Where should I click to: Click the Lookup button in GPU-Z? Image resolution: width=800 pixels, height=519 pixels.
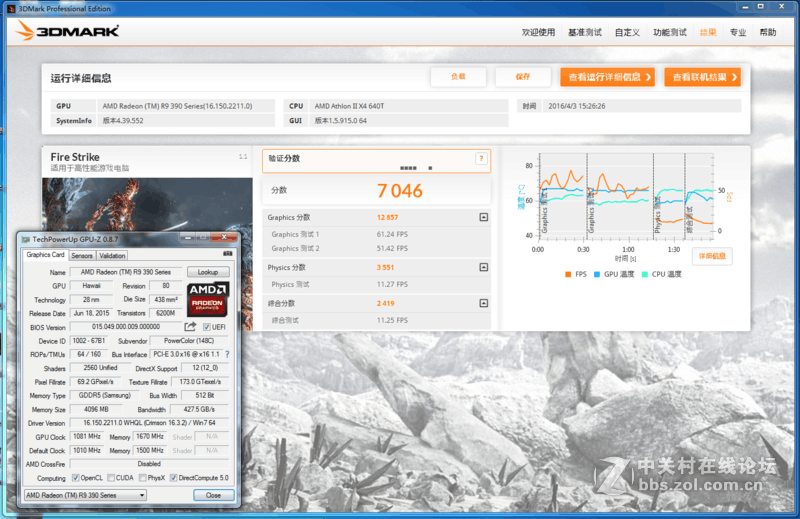tap(208, 272)
